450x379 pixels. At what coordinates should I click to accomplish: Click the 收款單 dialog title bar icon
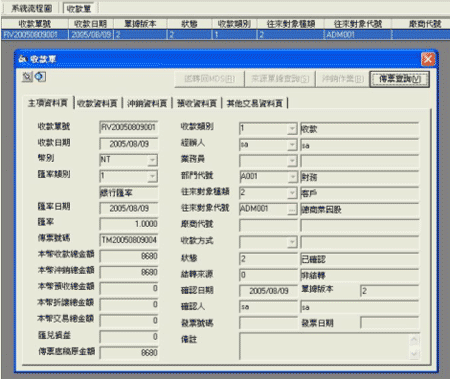click(22, 59)
